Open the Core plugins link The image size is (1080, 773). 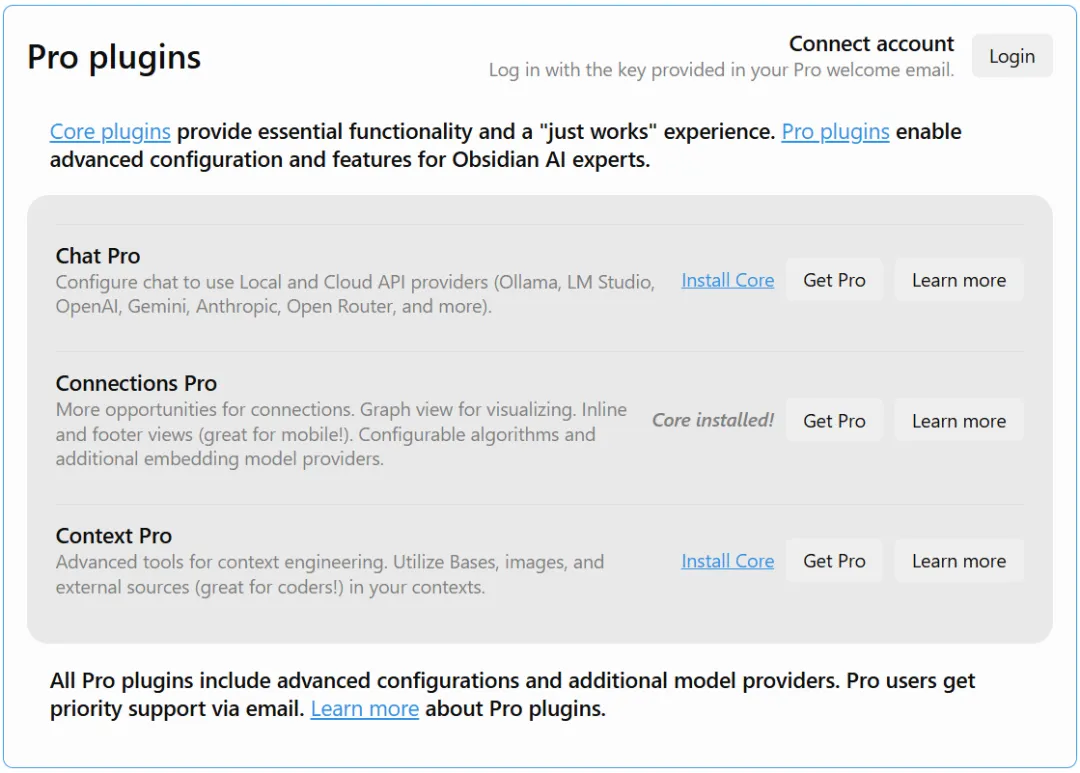pos(110,131)
